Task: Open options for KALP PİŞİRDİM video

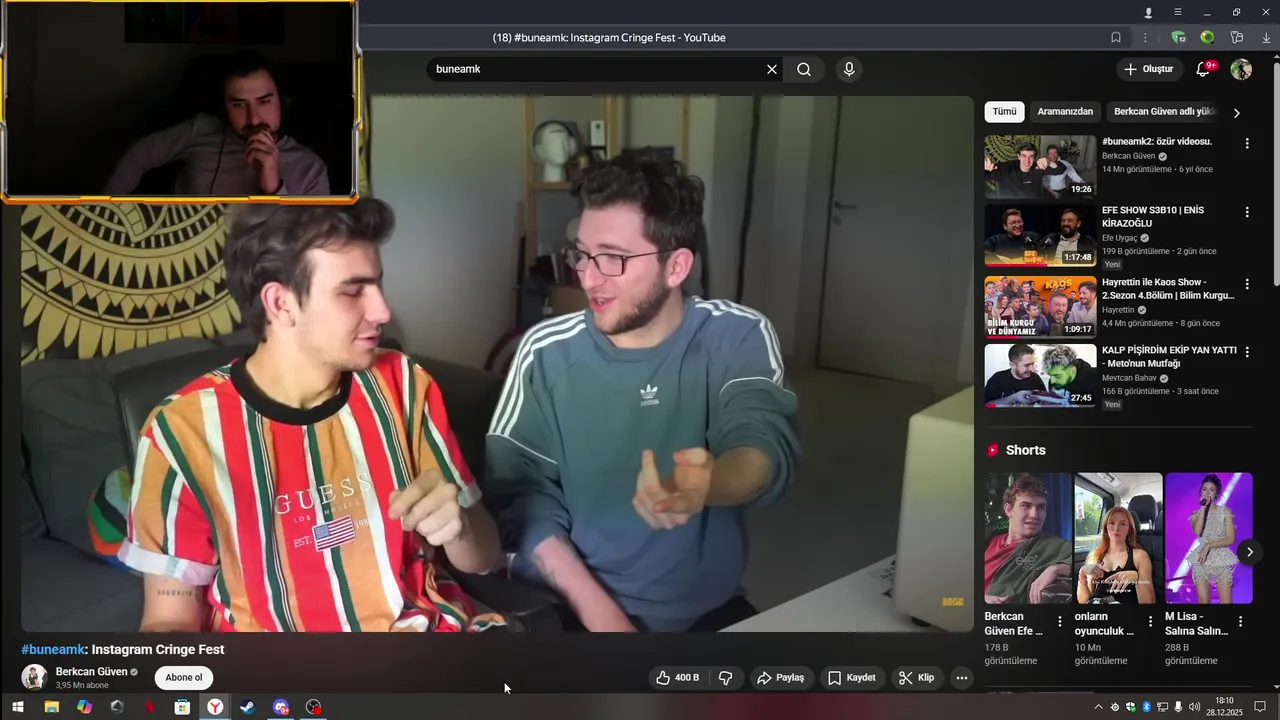Action: click(1247, 353)
